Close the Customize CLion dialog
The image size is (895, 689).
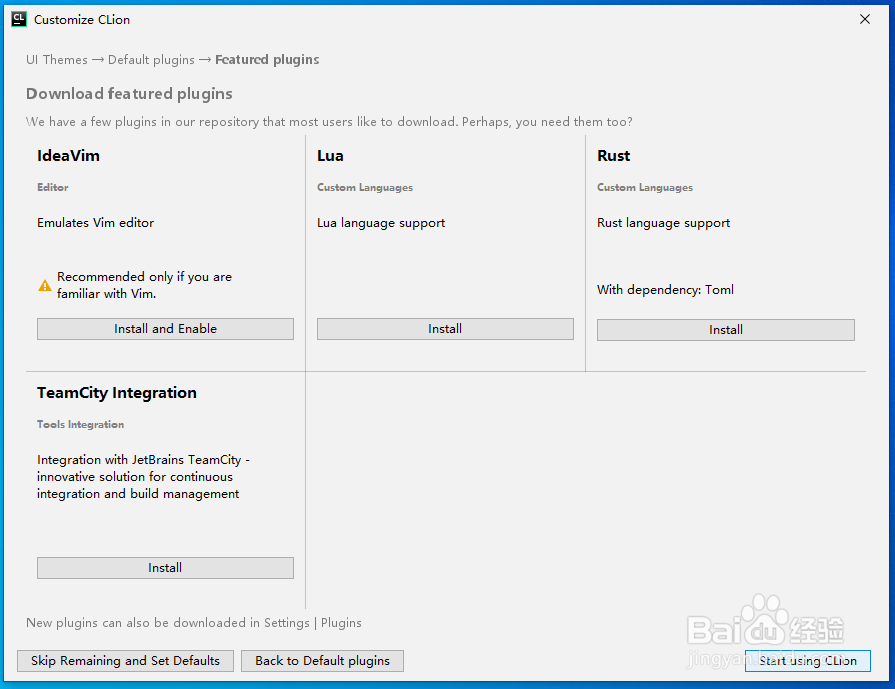tap(865, 19)
